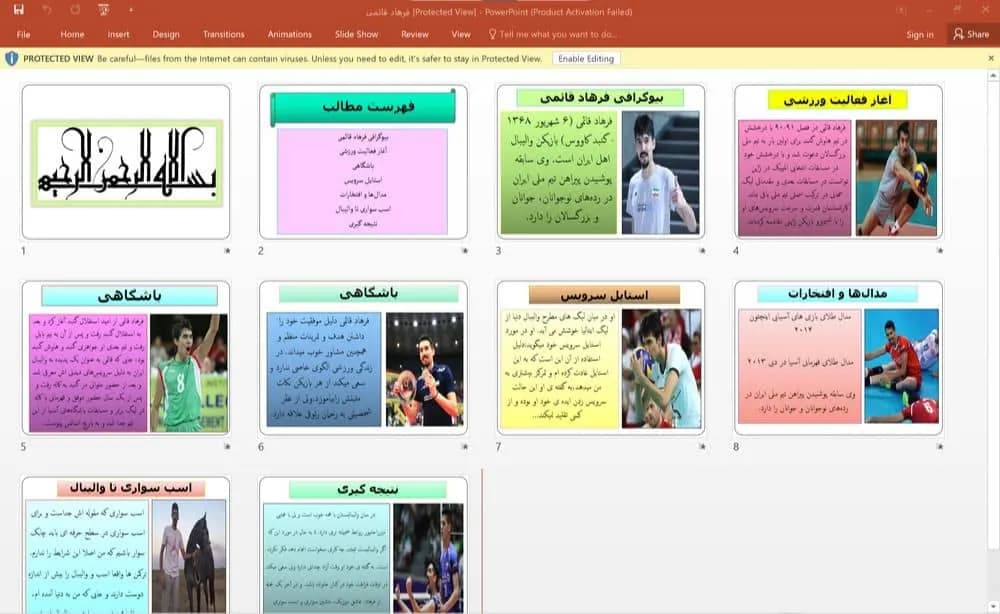This screenshot has height=614, width=1000.
Task: Switch to the Home tab
Action: [x=72, y=34]
